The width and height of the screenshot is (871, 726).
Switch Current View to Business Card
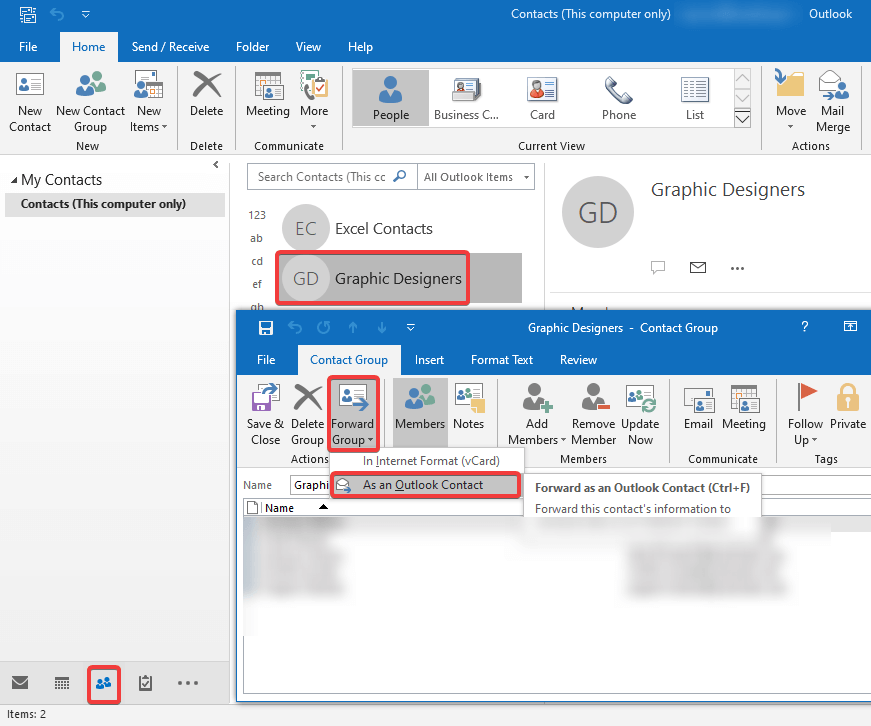pyautogui.click(x=466, y=97)
